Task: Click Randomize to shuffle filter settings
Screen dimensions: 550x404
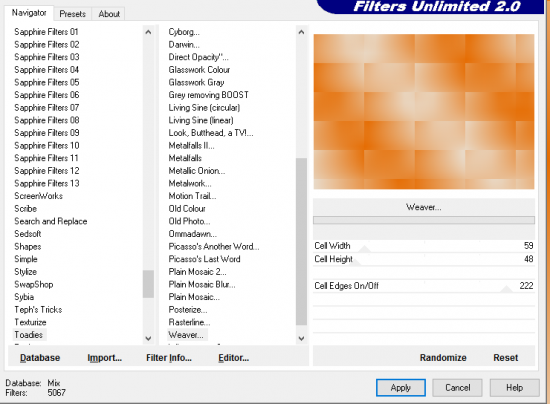Action: click(x=443, y=358)
